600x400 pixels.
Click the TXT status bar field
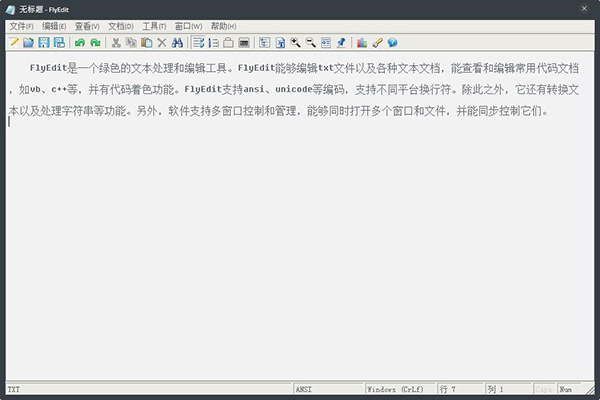[149, 389]
